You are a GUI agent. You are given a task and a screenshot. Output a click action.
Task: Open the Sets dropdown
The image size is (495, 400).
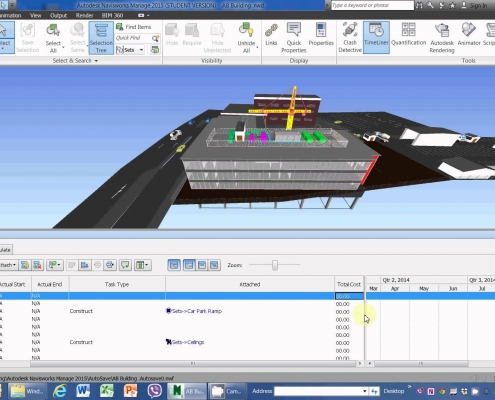130,50
